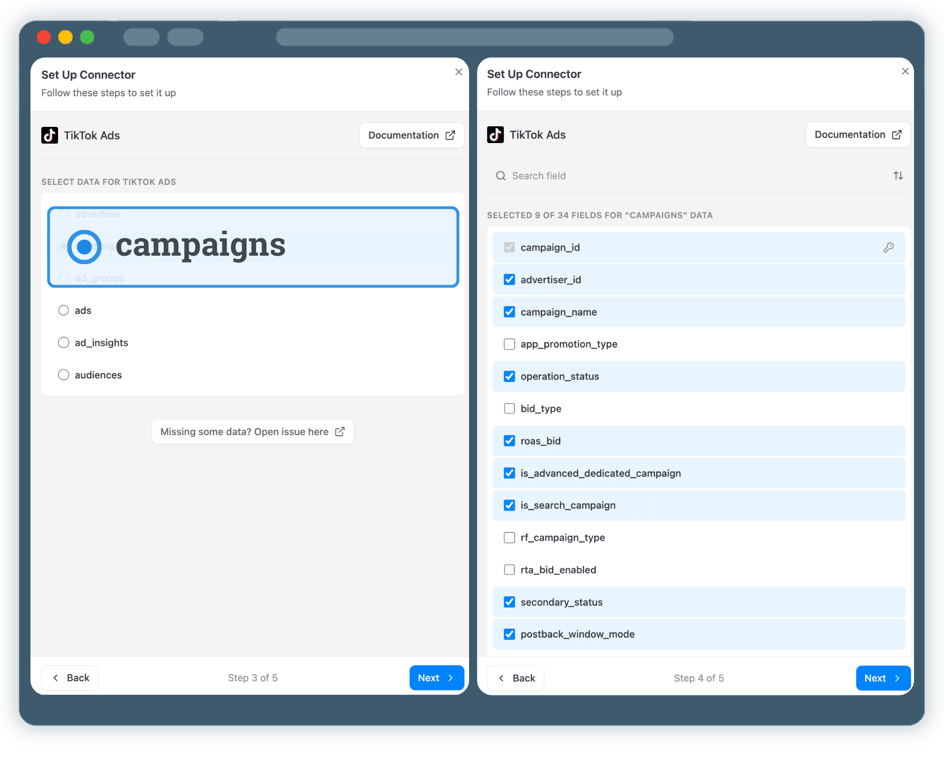The height and width of the screenshot is (768, 944).
Task: Check the bid_type field
Action: tap(509, 409)
